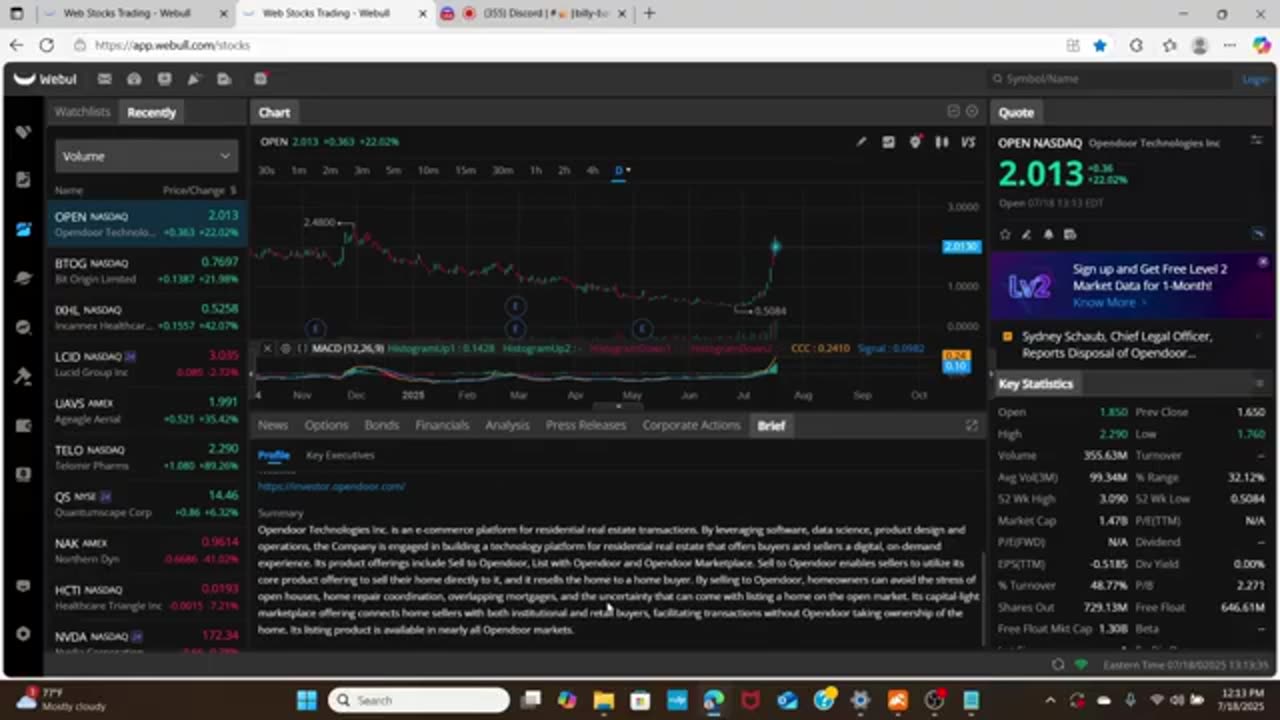Viewport: 1280px width, 720px height.
Task: Select UAVS Ageagle Aerial row
Action: pos(146,411)
